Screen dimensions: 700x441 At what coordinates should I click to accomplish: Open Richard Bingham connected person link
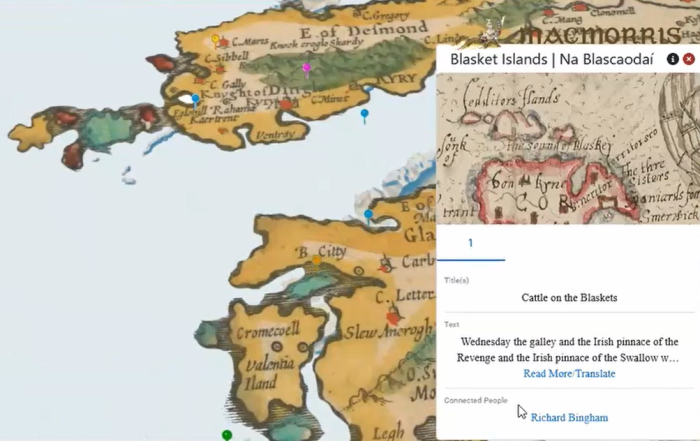click(569, 418)
